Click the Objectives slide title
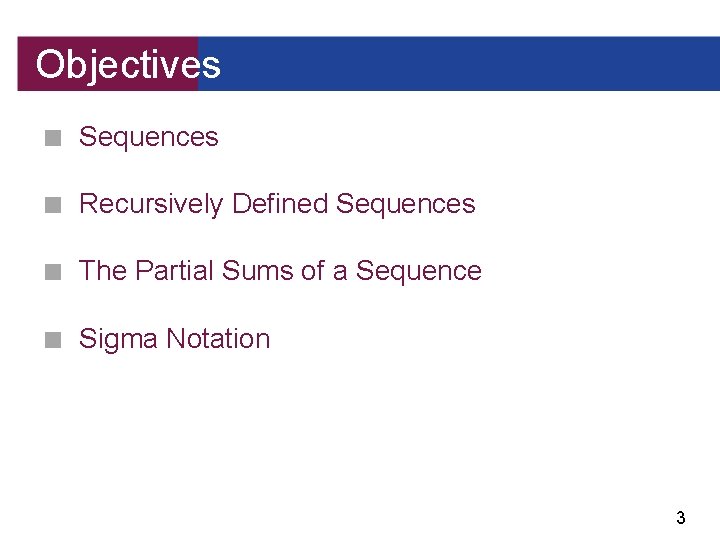720x540 pixels. (128, 65)
